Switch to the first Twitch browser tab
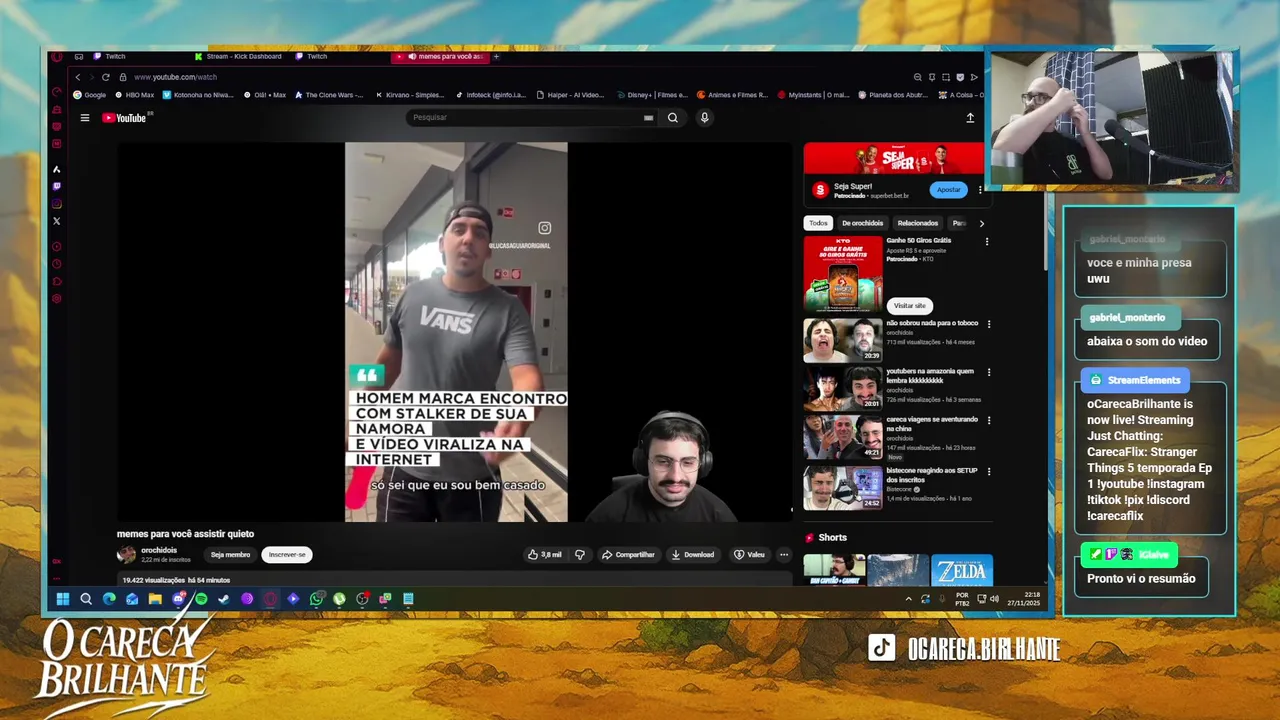The width and height of the screenshot is (1280, 720). tap(111, 56)
